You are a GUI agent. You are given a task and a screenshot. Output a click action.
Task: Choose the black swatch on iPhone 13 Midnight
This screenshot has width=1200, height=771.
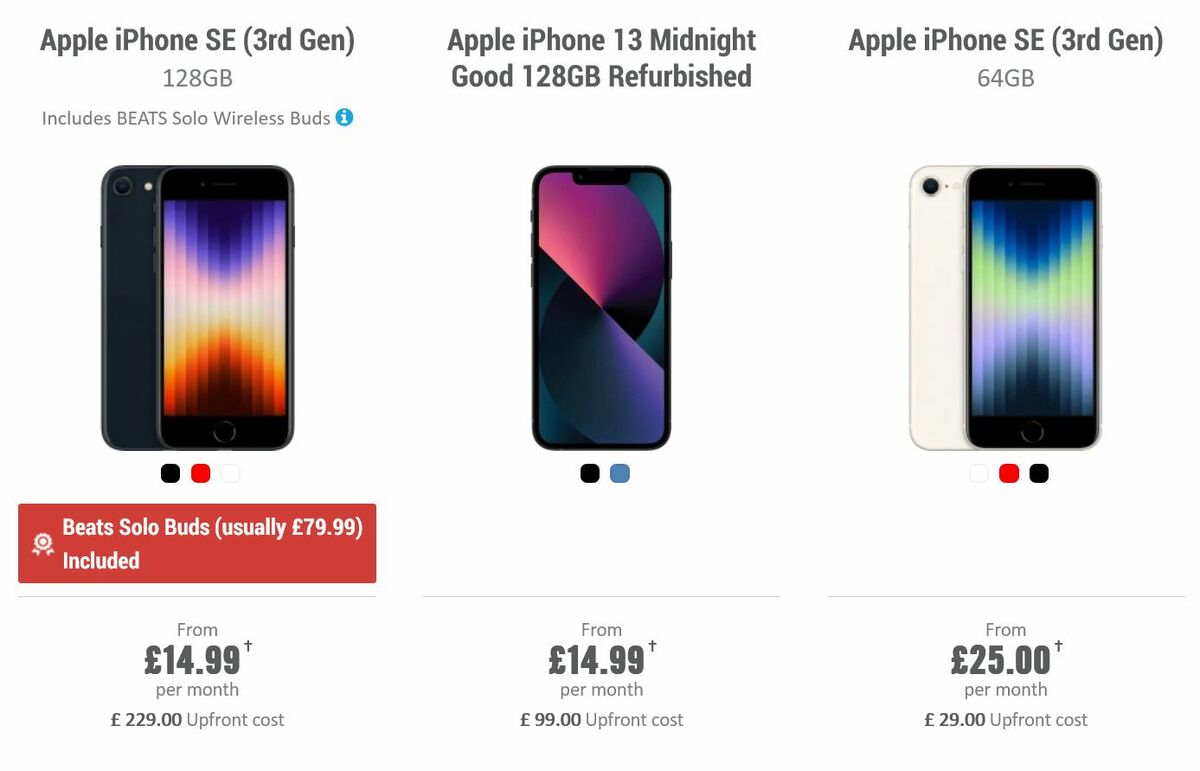click(x=589, y=472)
